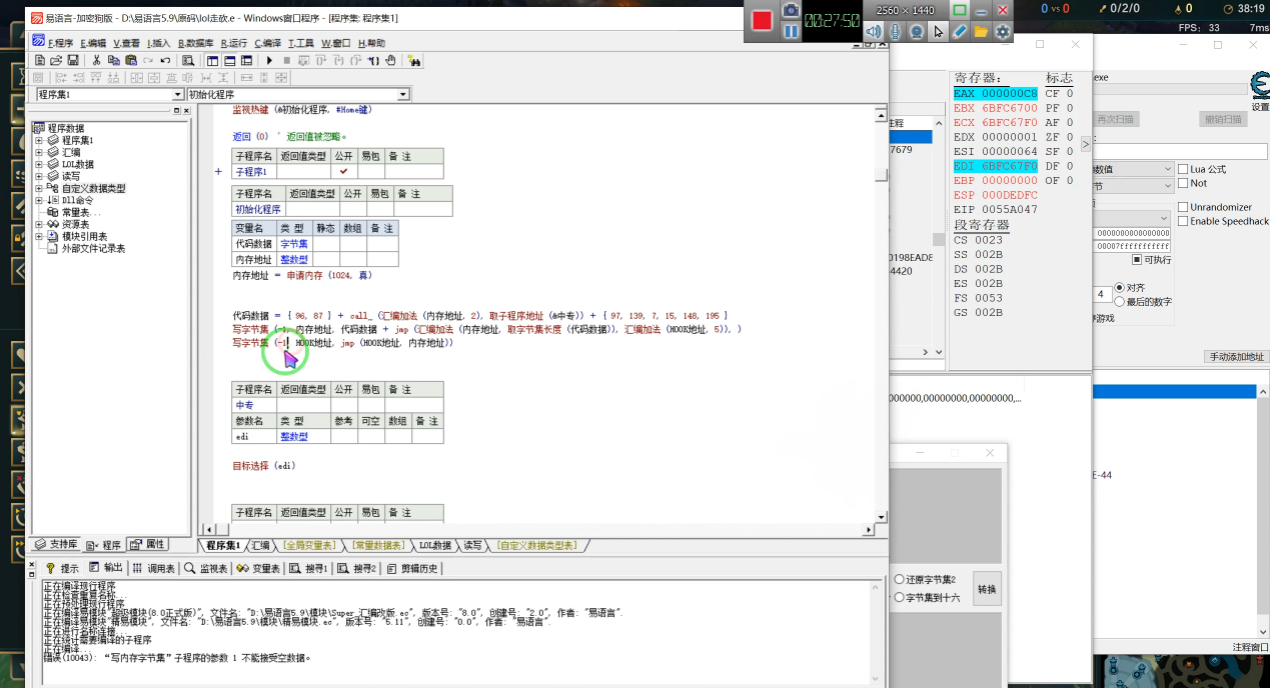
Task: Click the camera snapshot icon on the recorder
Action: point(791,10)
